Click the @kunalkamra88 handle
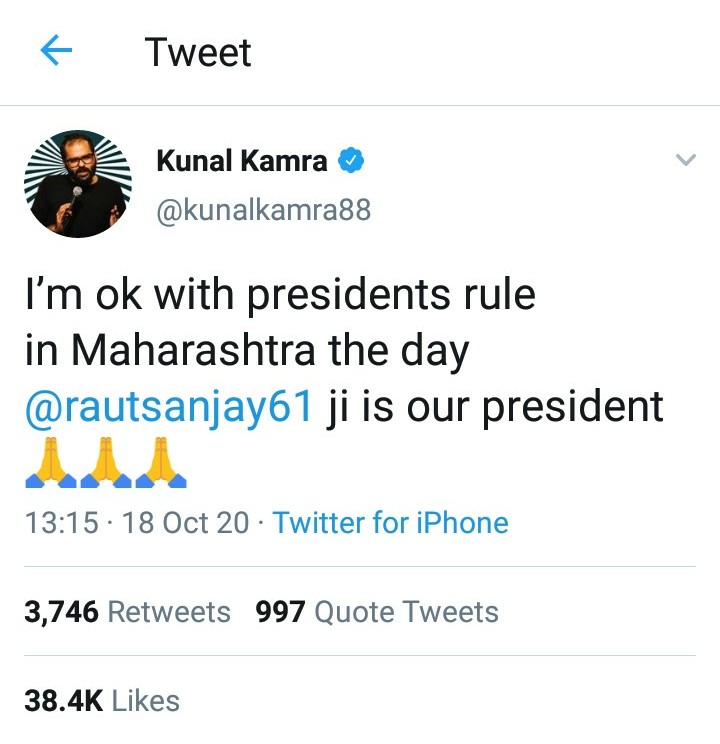 click(263, 210)
